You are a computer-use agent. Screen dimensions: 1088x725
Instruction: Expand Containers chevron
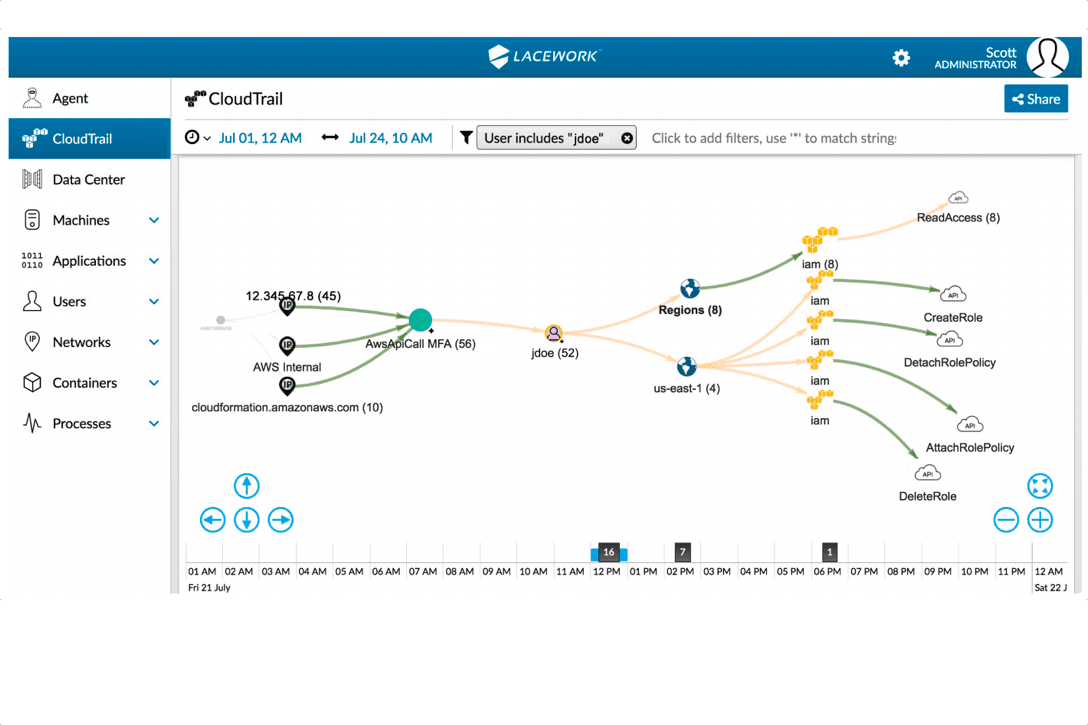point(154,382)
